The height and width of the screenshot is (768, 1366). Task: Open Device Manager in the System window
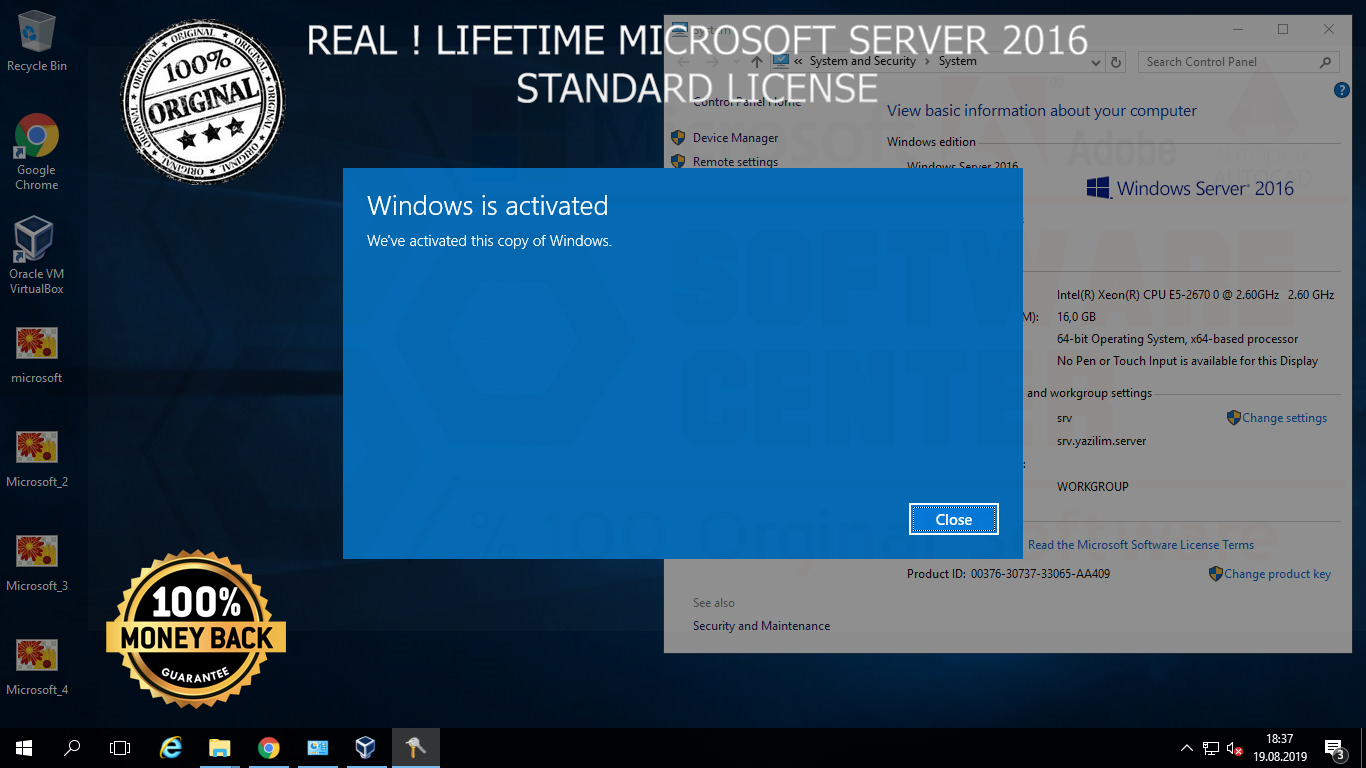(x=735, y=138)
